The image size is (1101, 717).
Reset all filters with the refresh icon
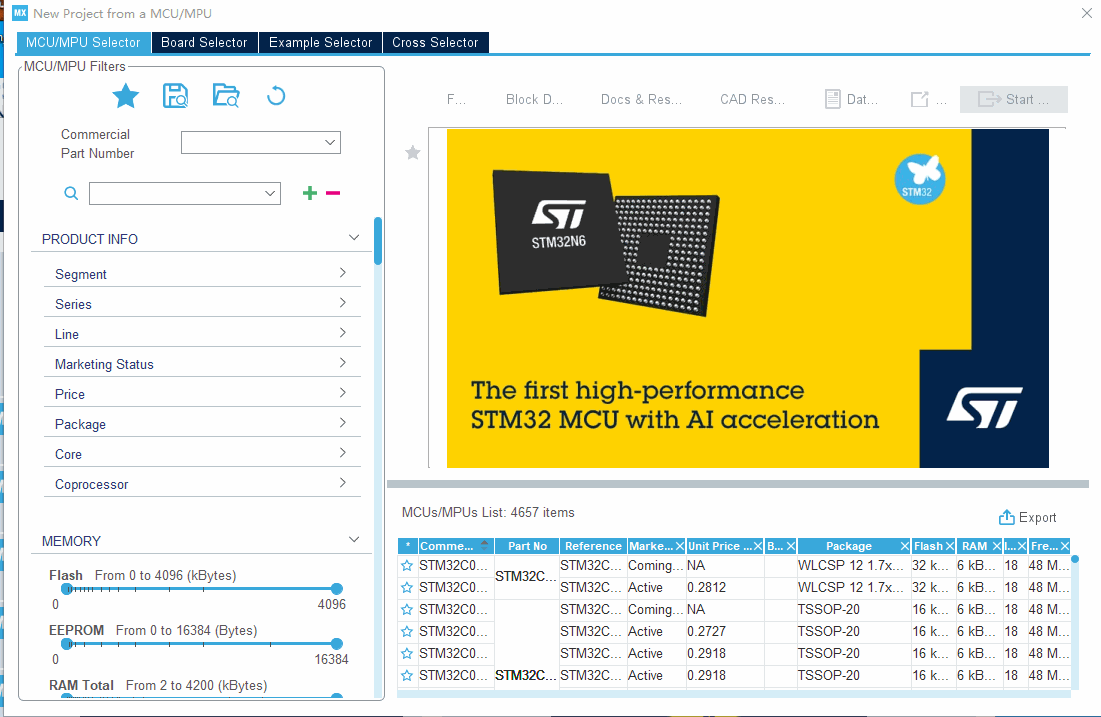(x=276, y=96)
